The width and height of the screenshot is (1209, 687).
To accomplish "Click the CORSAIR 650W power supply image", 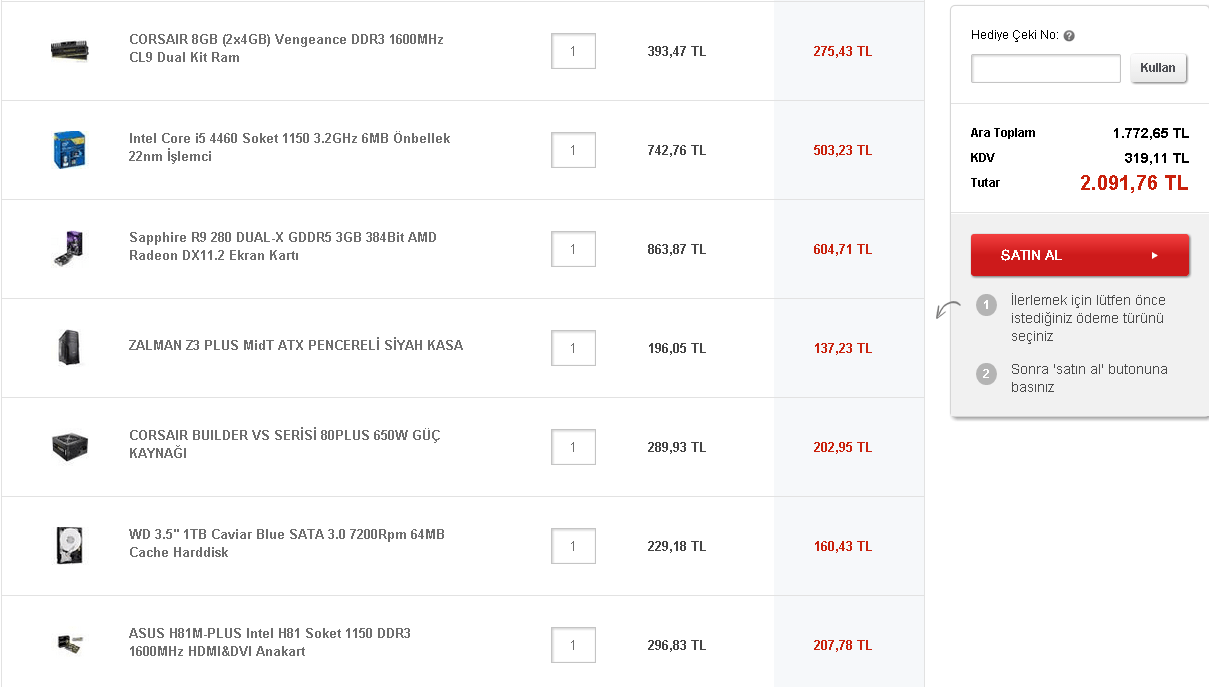I will 69,446.
